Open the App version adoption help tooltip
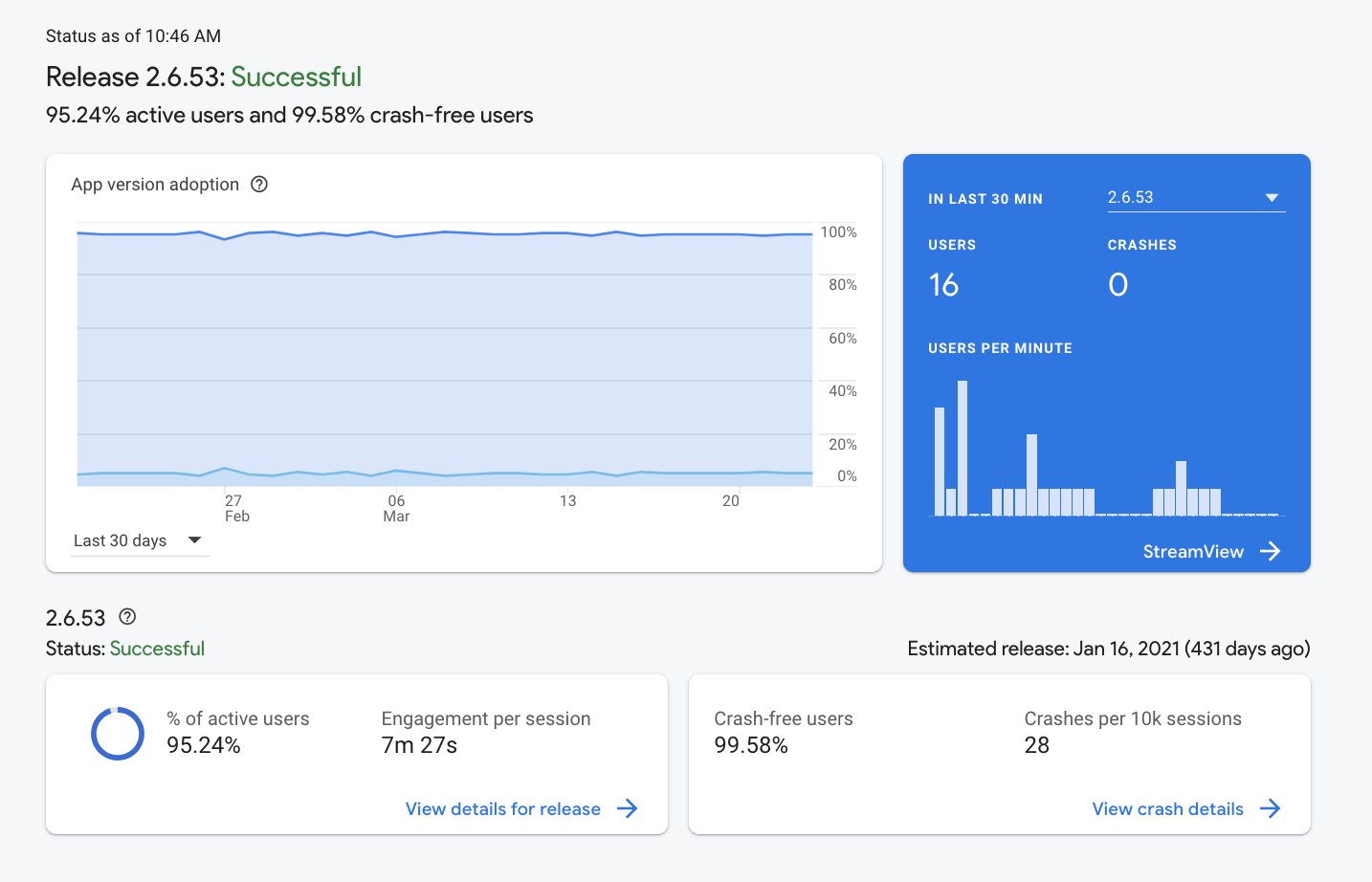The image size is (1372, 882). (258, 184)
